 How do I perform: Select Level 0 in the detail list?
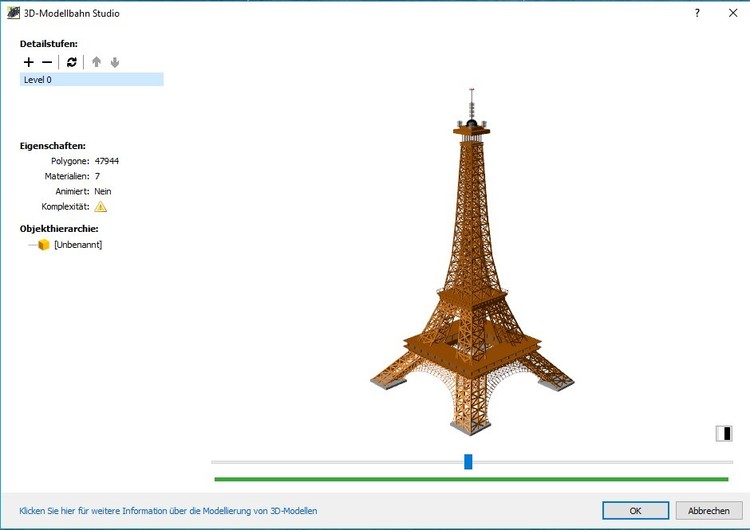91,79
